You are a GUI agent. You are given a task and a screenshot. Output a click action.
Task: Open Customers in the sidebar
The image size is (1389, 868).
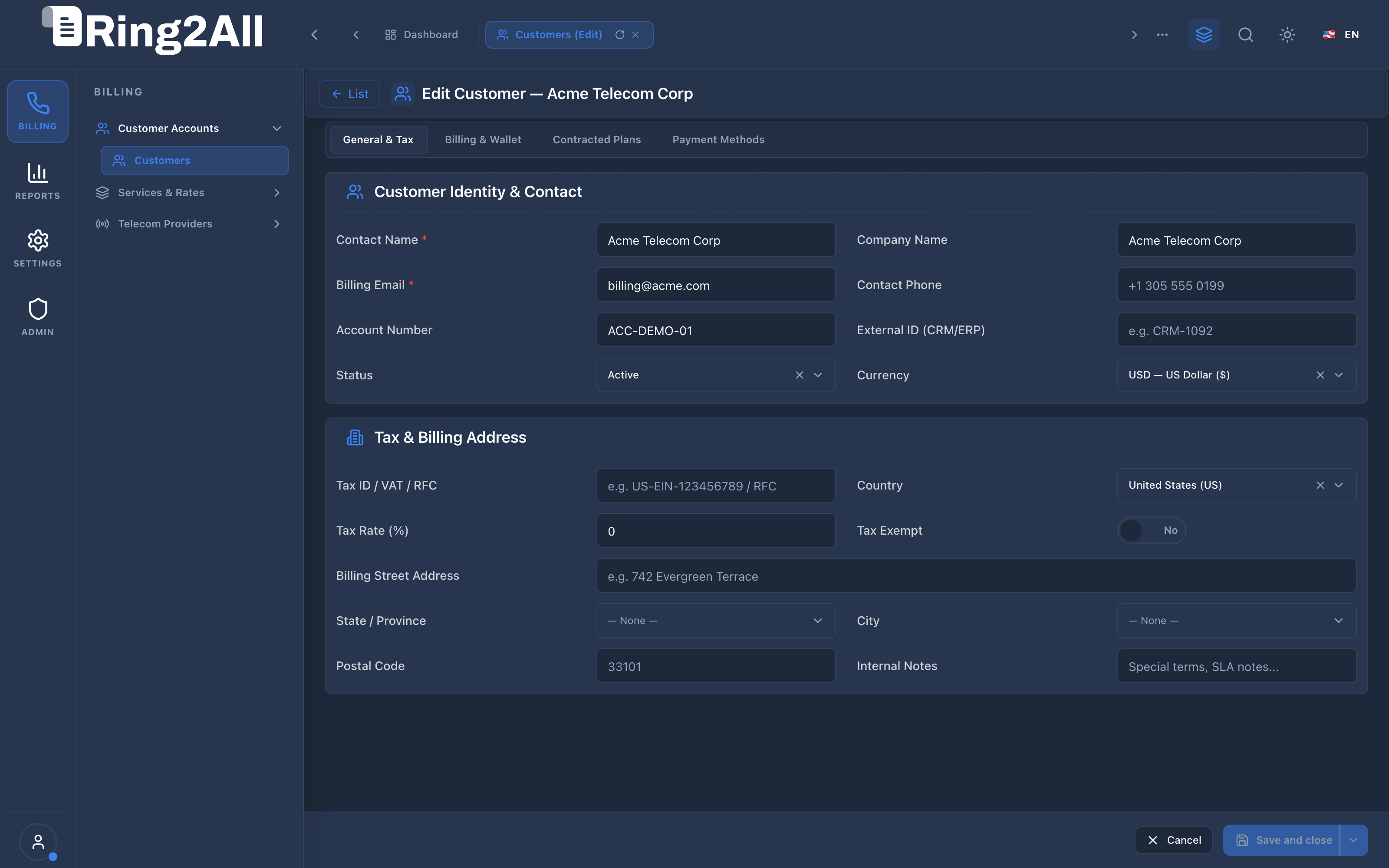(x=194, y=160)
